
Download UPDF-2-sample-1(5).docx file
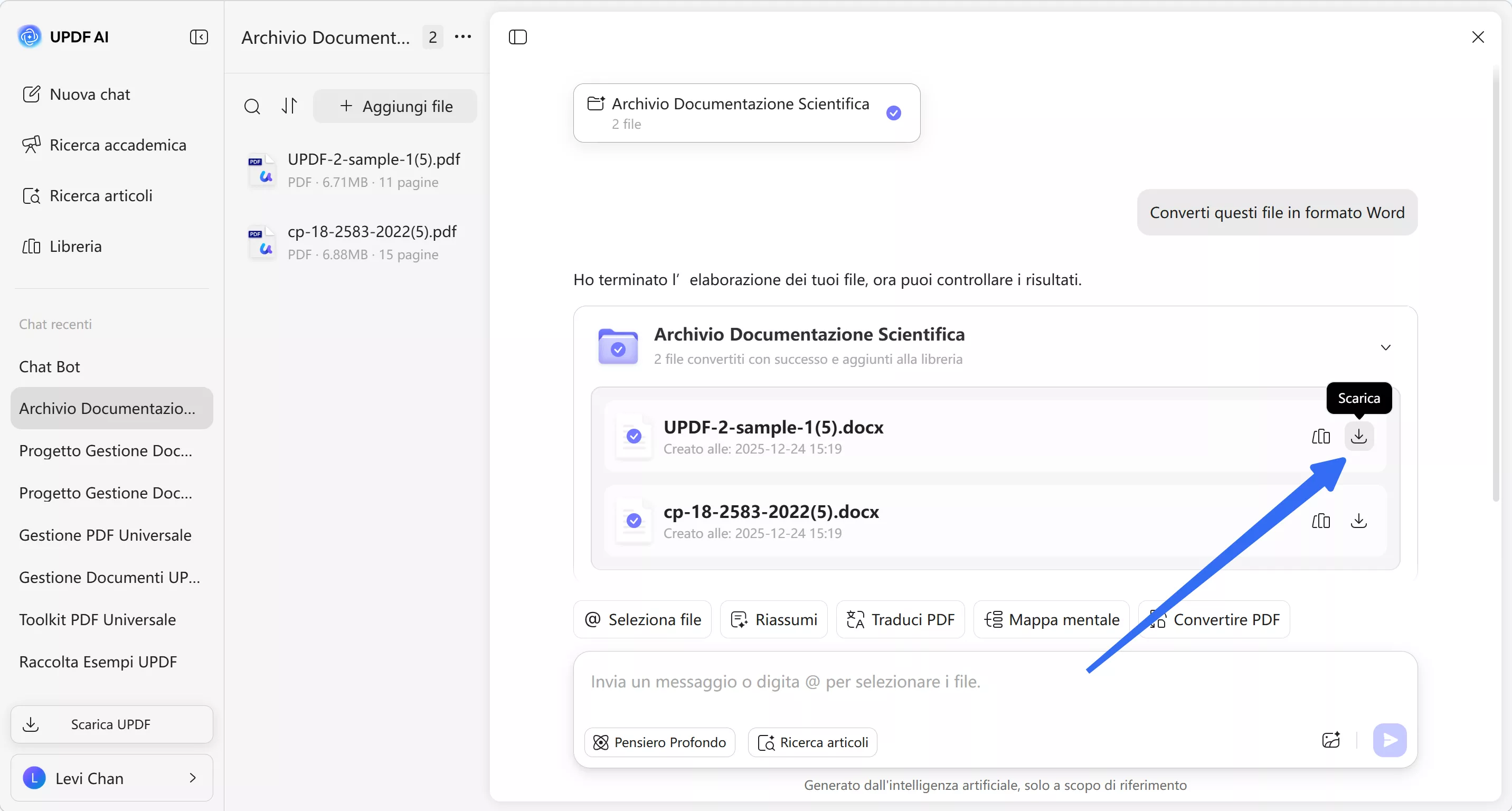[1358, 436]
